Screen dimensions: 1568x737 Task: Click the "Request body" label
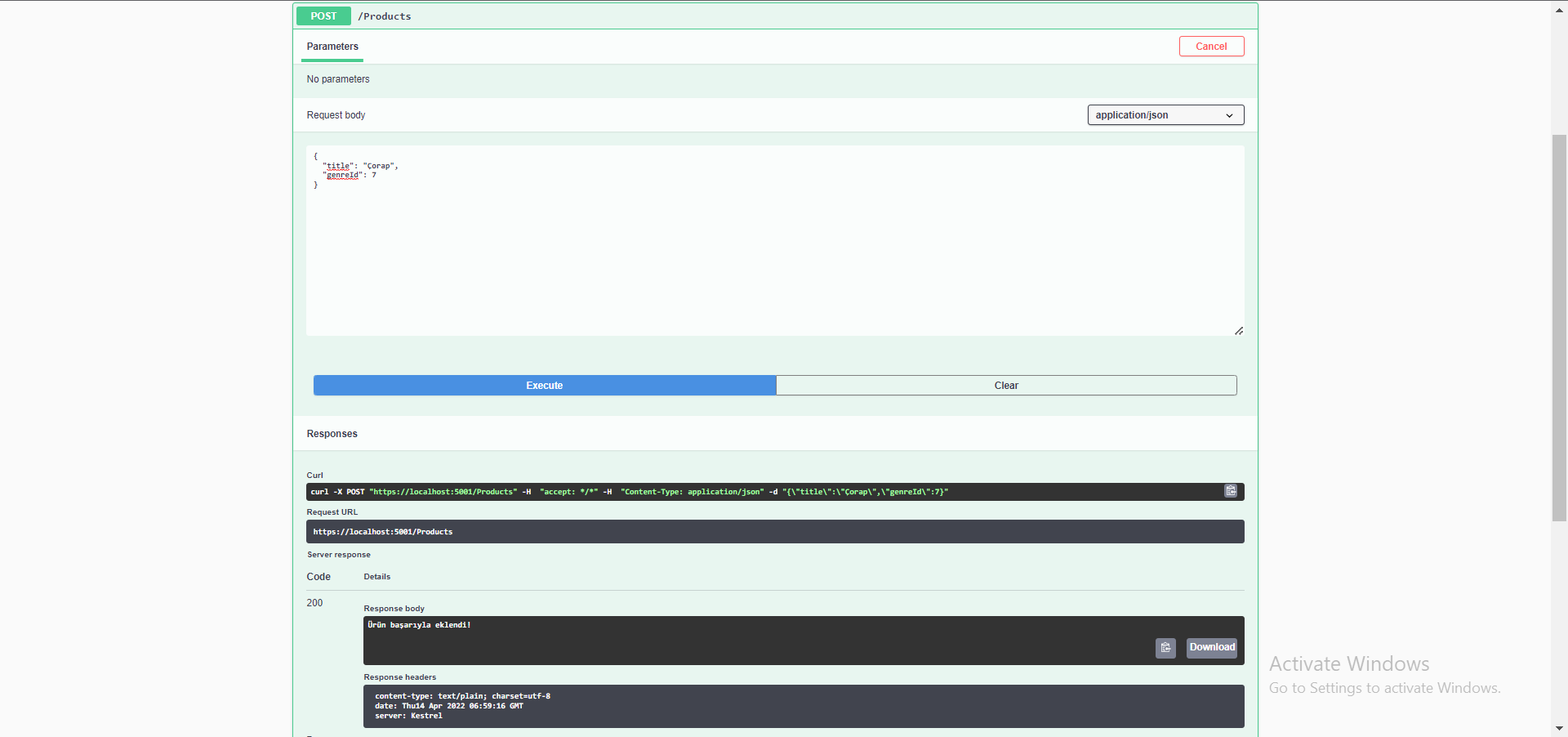[336, 115]
